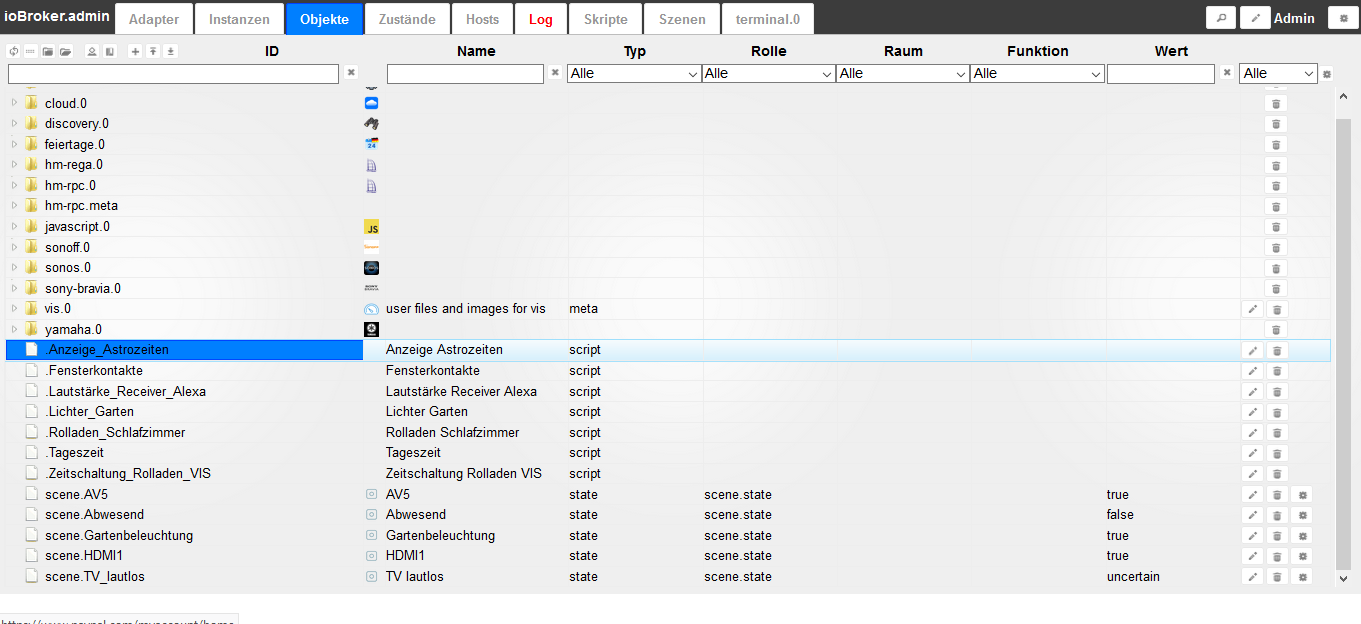The image size is (1361, 624).
Task: Click the Name filter input field
Action: pyautogui.click(x=465, y=73)
